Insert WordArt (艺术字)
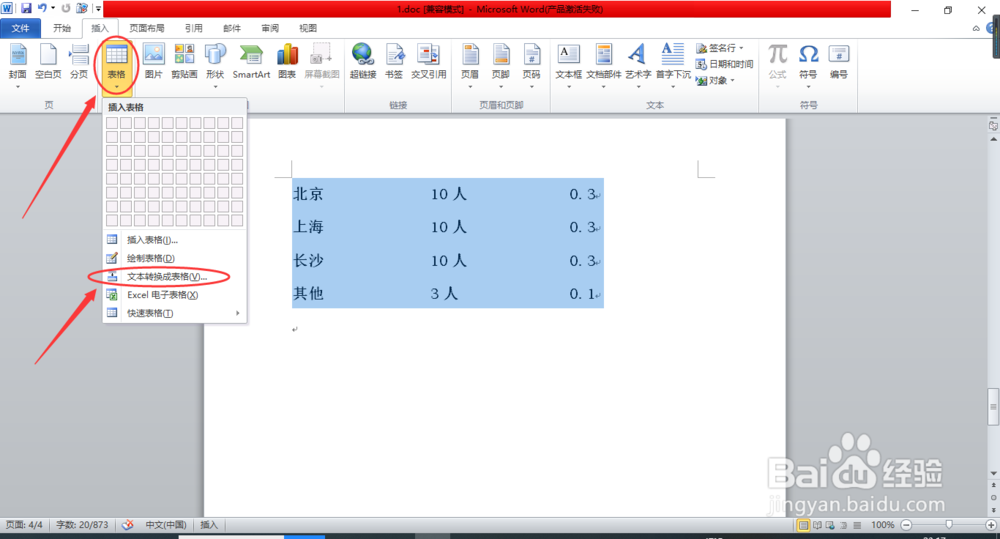Screen dimensions: 1000x539 638,64
